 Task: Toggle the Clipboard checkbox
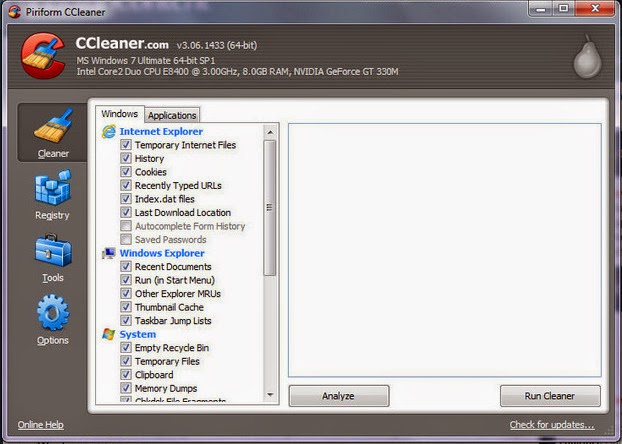(126, 375)
